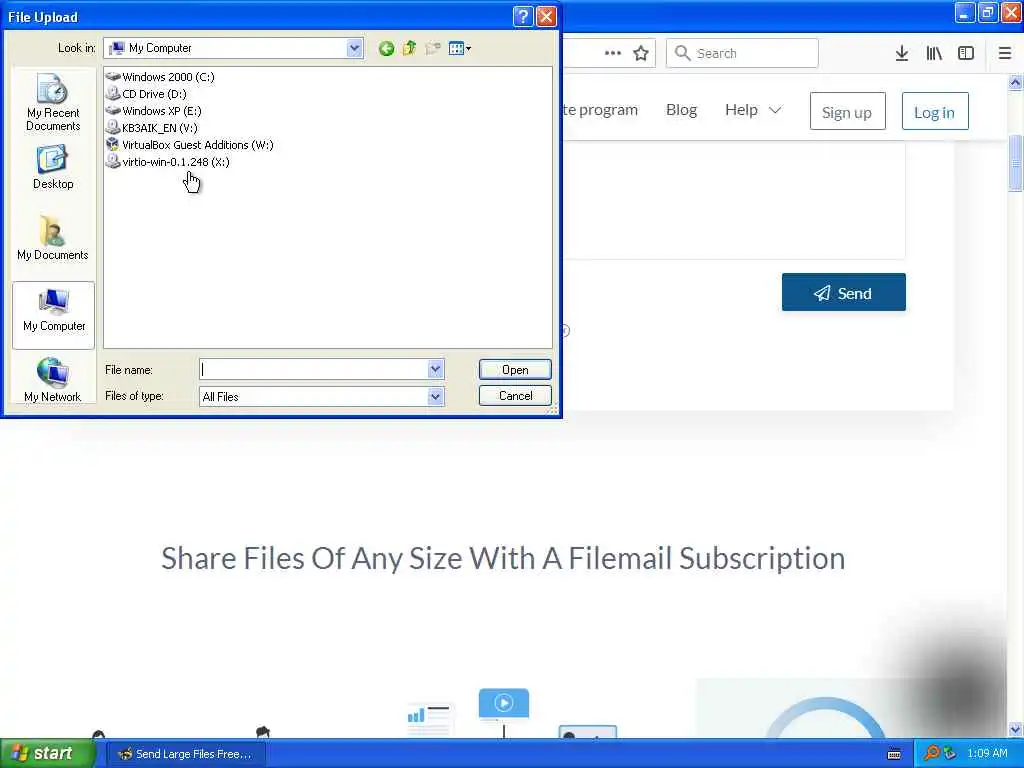Screen dimensions: 1024x768
Task: Click the Sign up button
Action: [x=848, y=112]
